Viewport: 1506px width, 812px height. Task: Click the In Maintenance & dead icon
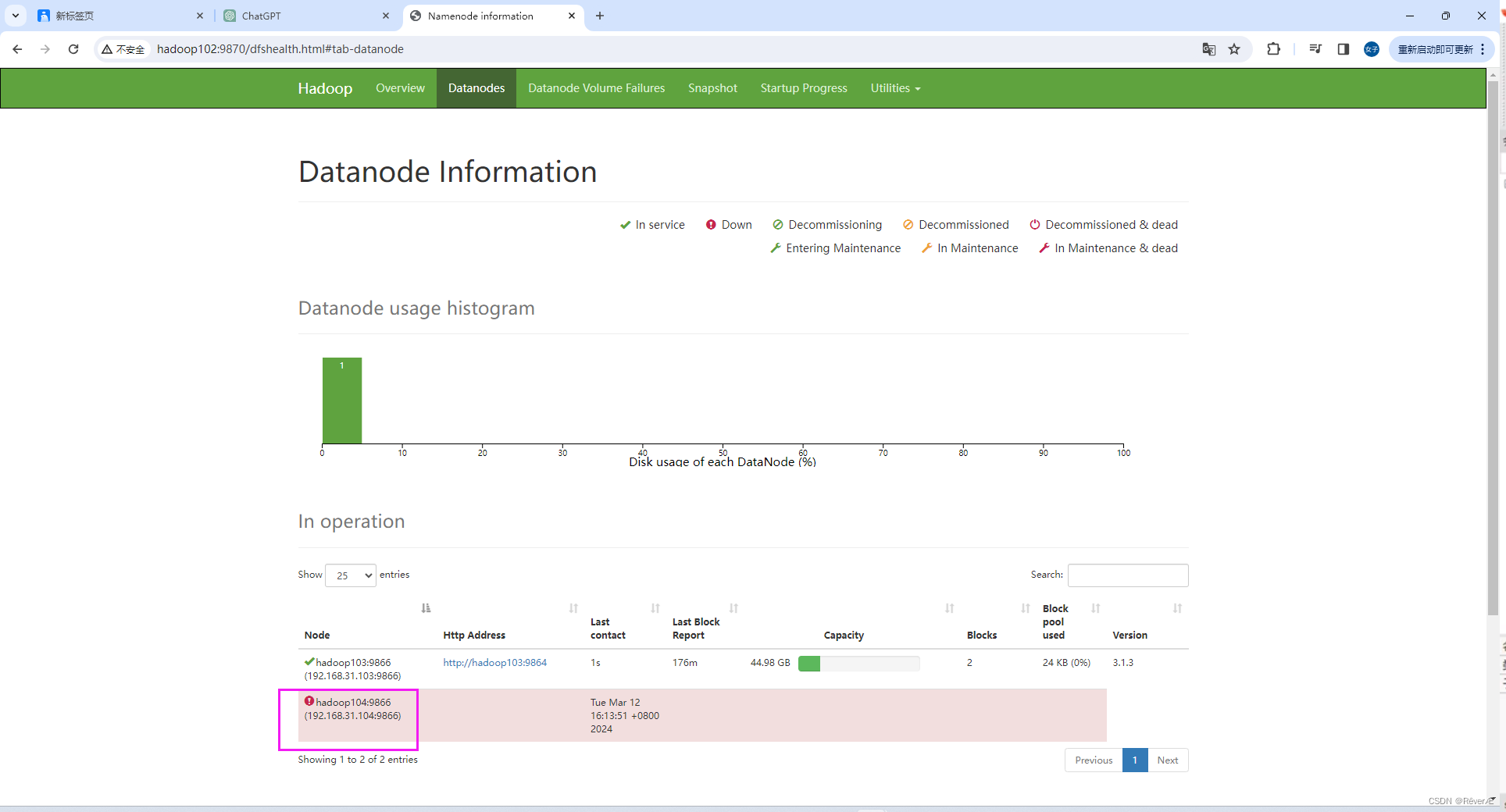[x=1044, y=248]
